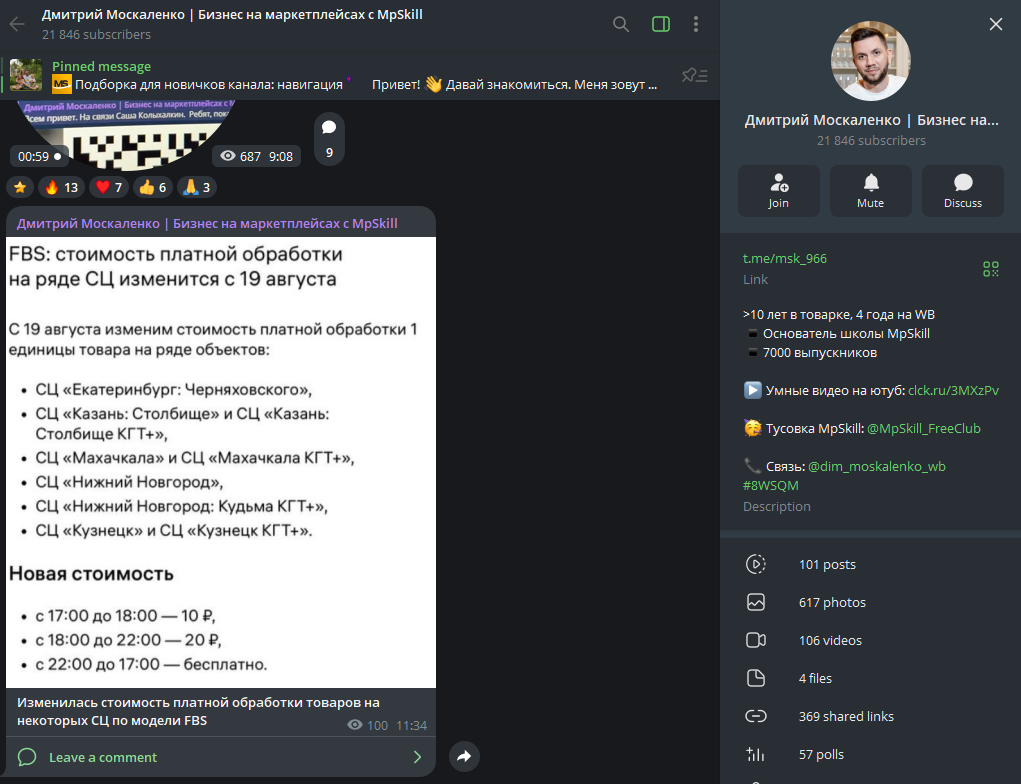Open the three-dot channel menu

click(696, 25)
